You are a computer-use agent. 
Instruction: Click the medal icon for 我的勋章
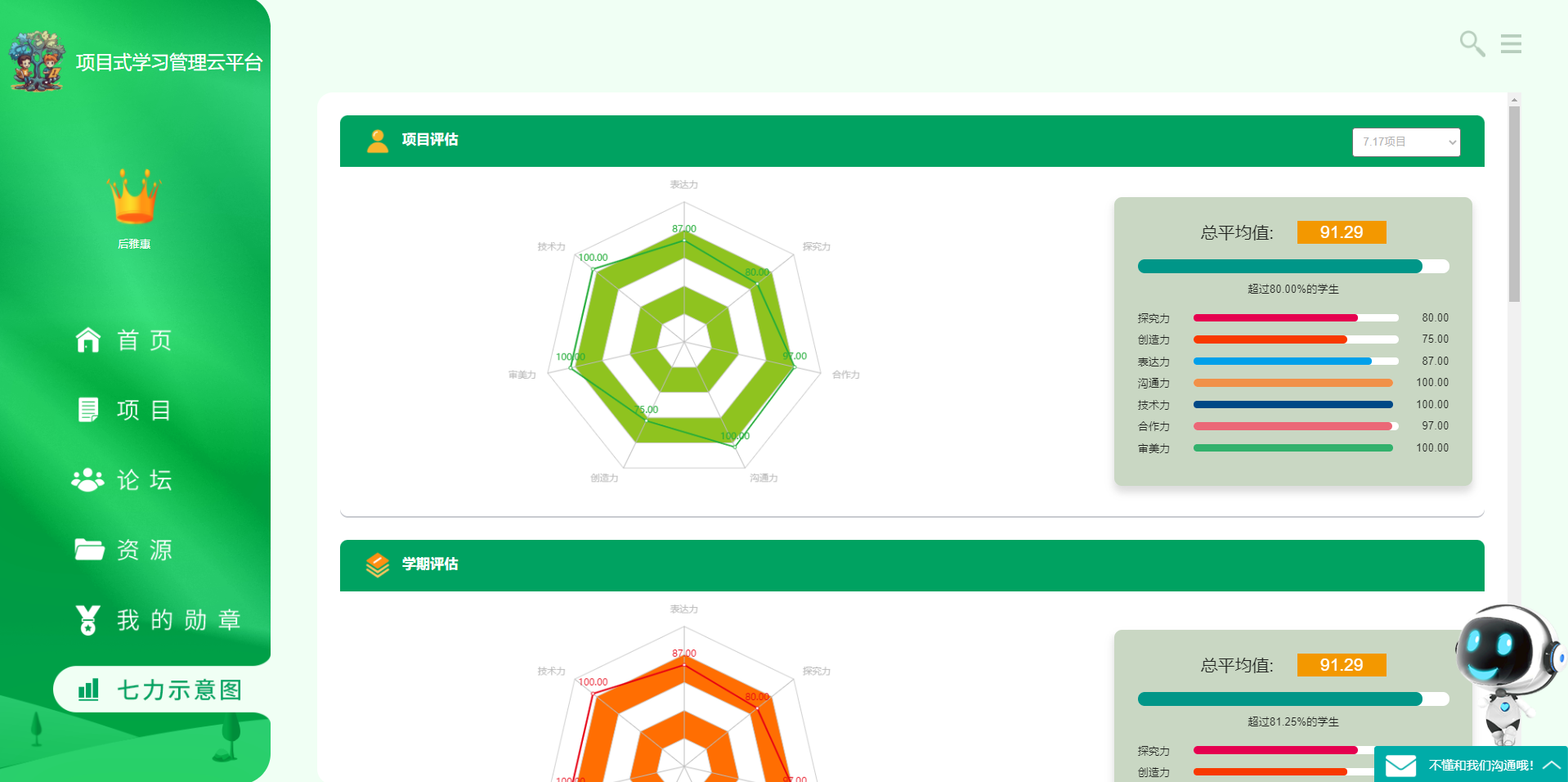tap(87, 620)
